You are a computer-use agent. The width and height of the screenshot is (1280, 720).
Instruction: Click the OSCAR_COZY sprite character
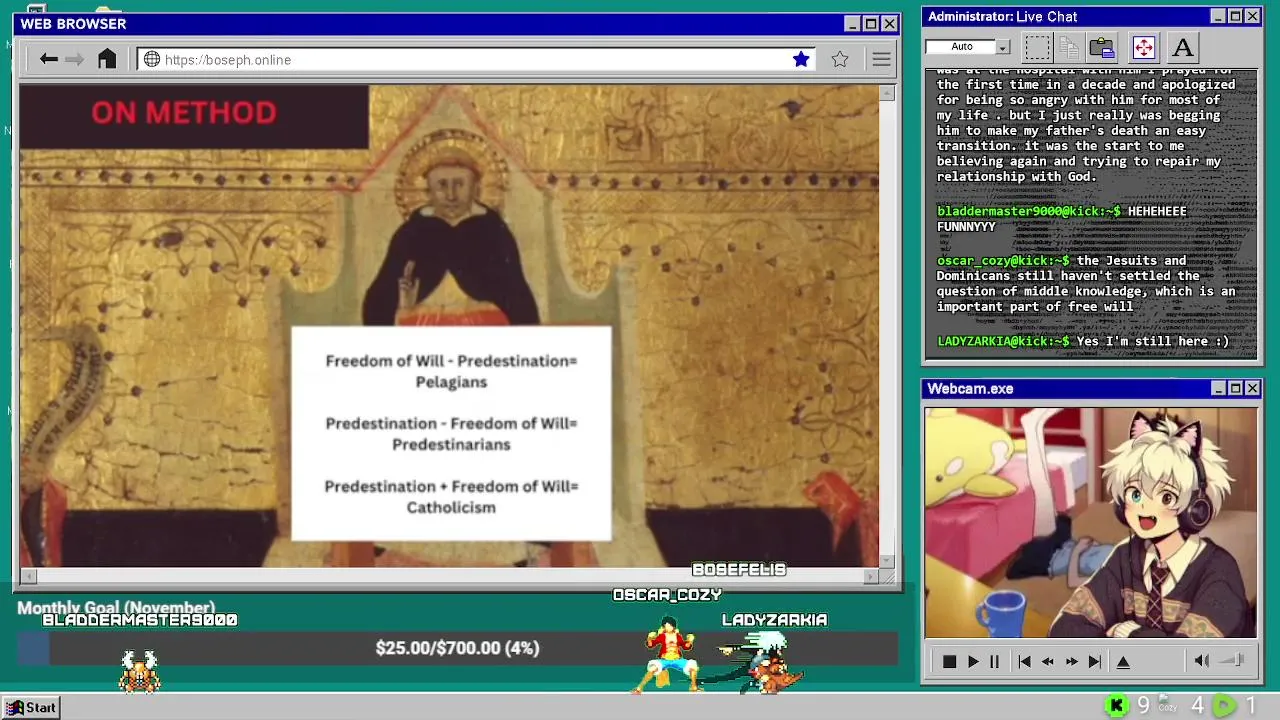pos(669,653)
